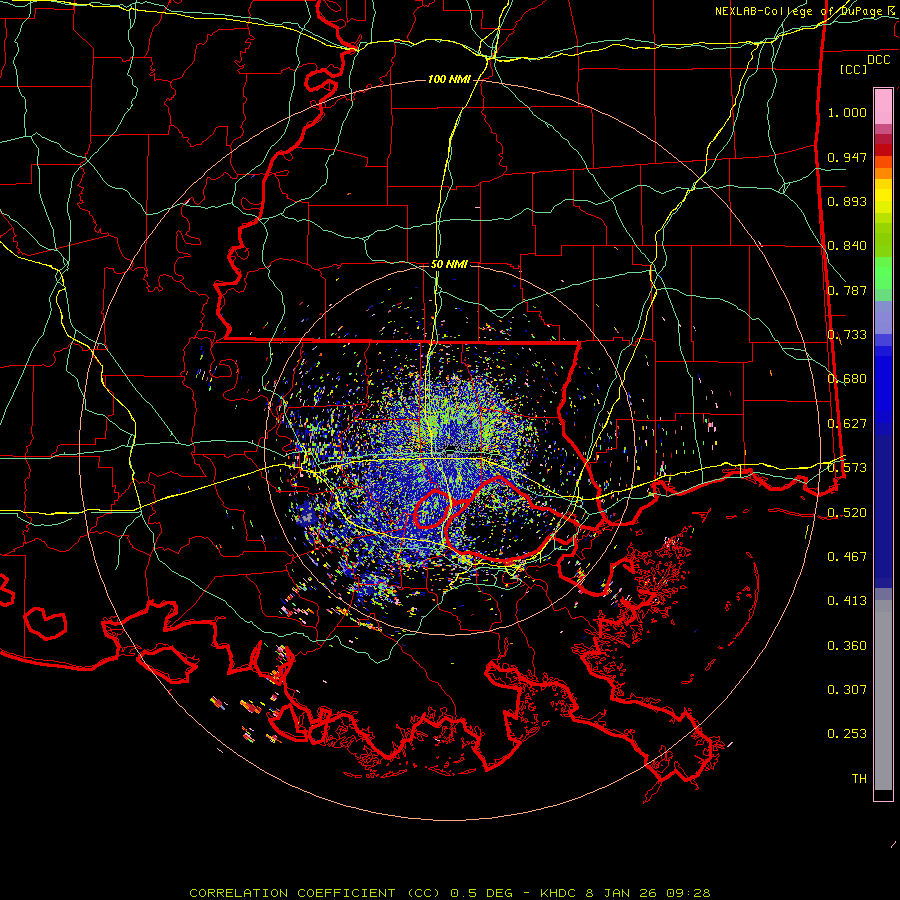
Task: Click the DCC label above color scale
Action: 878,60
